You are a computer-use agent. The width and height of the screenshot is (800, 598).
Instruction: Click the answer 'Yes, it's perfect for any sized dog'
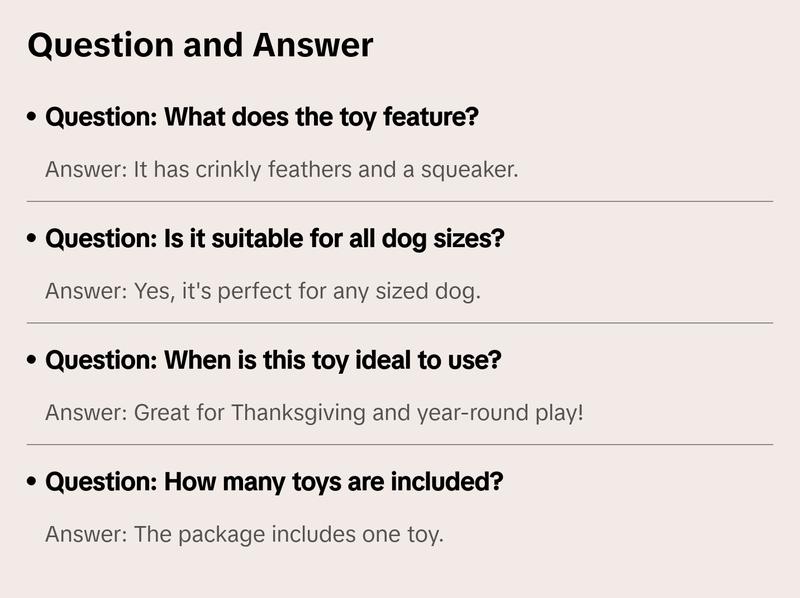(x=263, y=292)
